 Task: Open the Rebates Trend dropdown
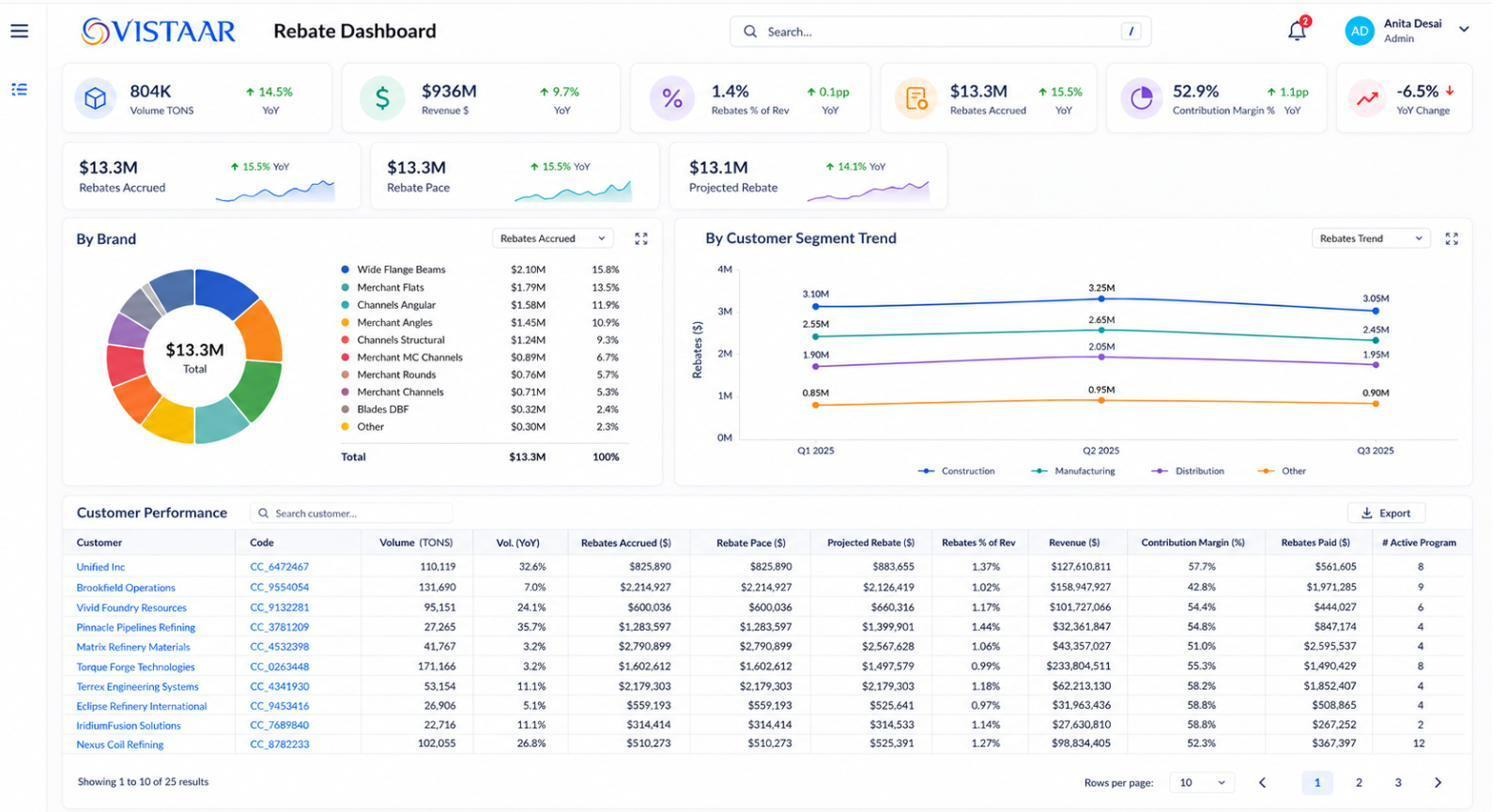pos(1371,239)
